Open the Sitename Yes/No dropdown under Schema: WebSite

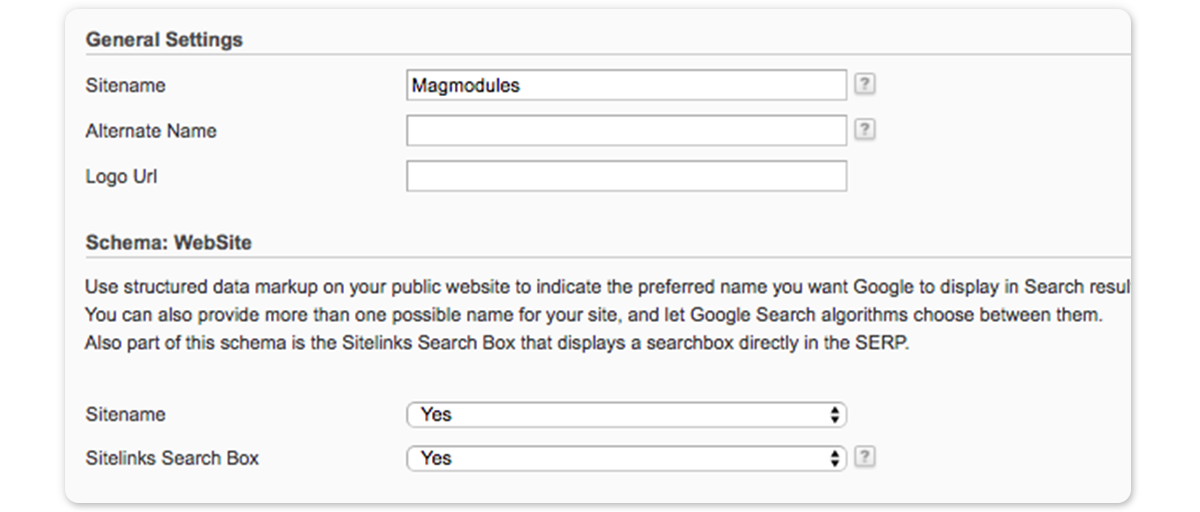coord(626,414)
